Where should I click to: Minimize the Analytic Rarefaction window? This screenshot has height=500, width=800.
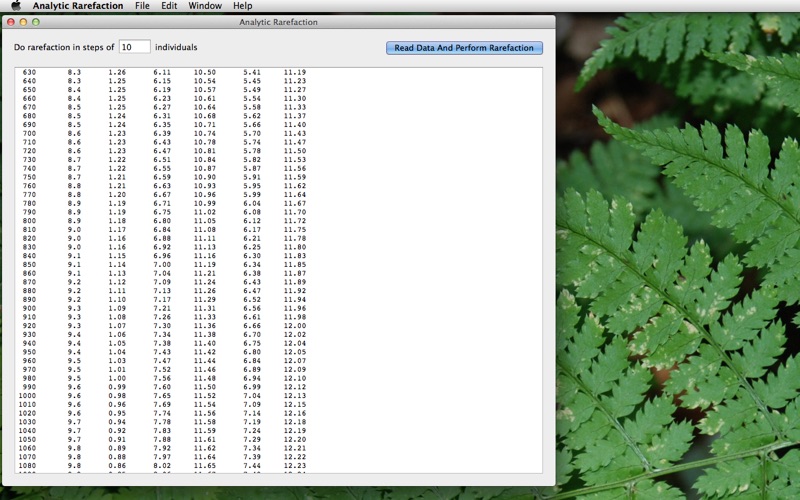coord(23,22)
